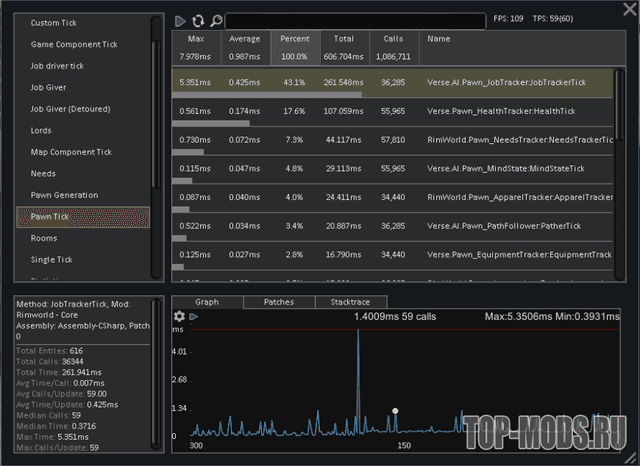640x466 pixels.
Task: Click the FPS: 109 readout
Action: (508, 19)
